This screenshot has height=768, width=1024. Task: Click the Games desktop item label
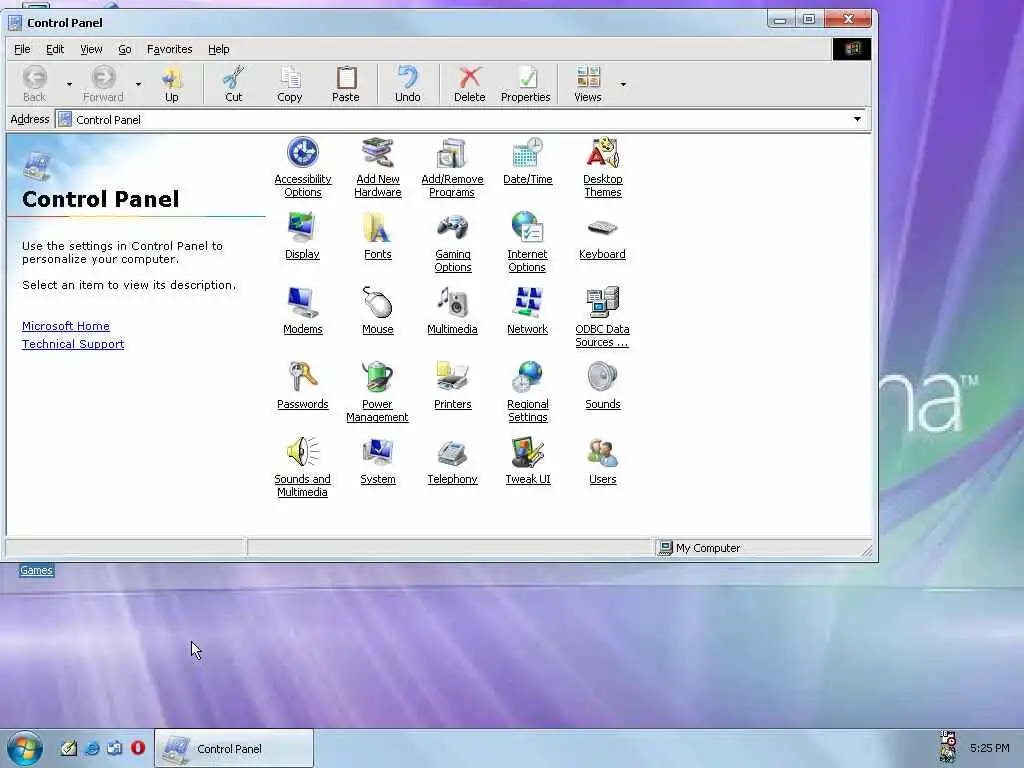coord(36,570)
